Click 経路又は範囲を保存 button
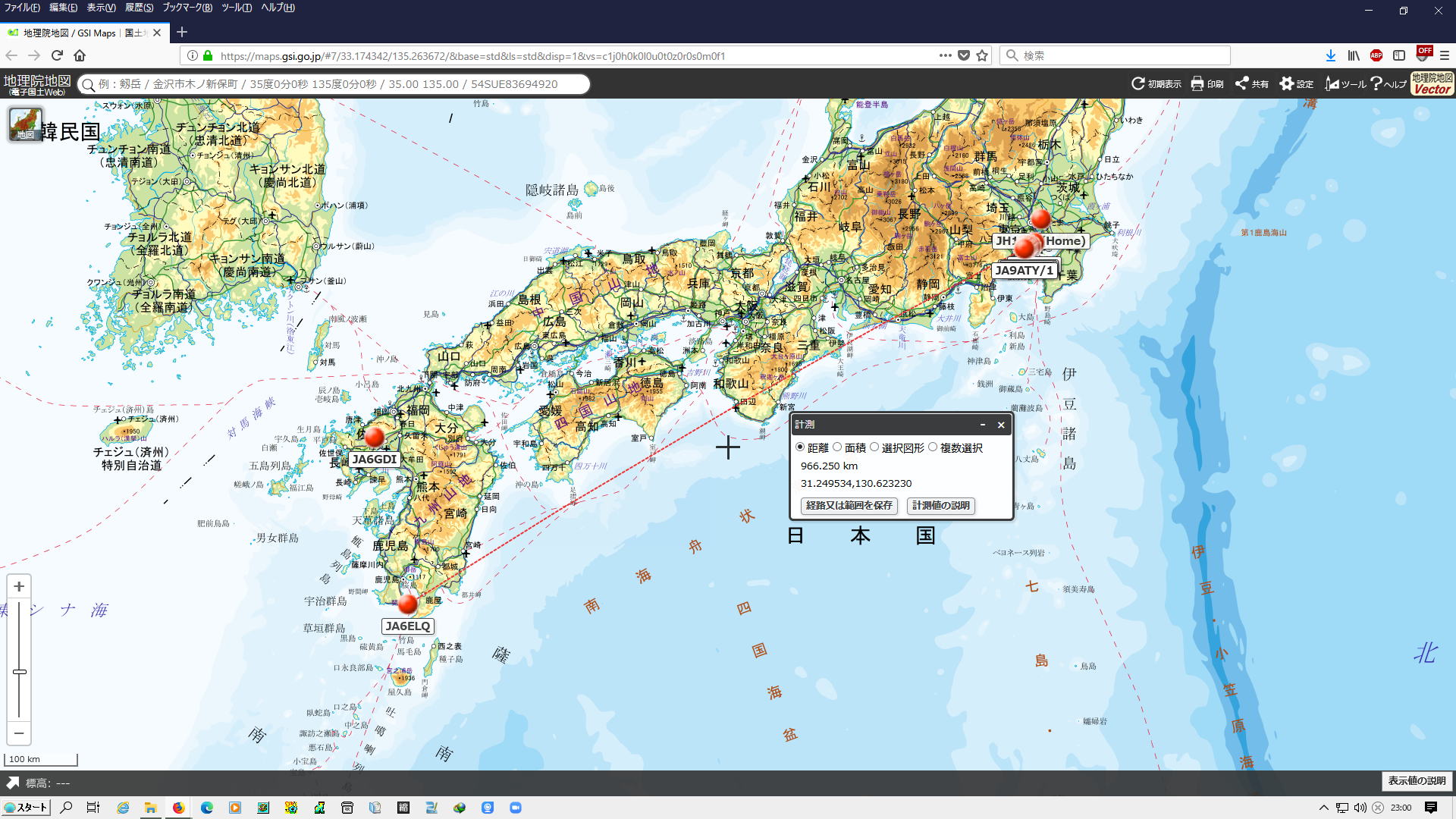1456x819 pixels. point(849,506)
